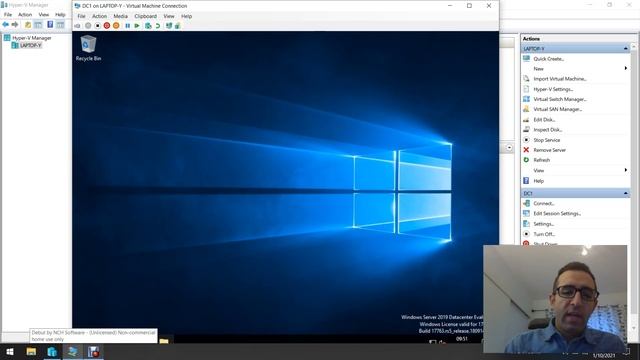The image size is (640, 360).
Task: Click Ctrl+Alt+Del icon in VM Connection toolbar
Action: pyautogui.click(x=77, y=26)
